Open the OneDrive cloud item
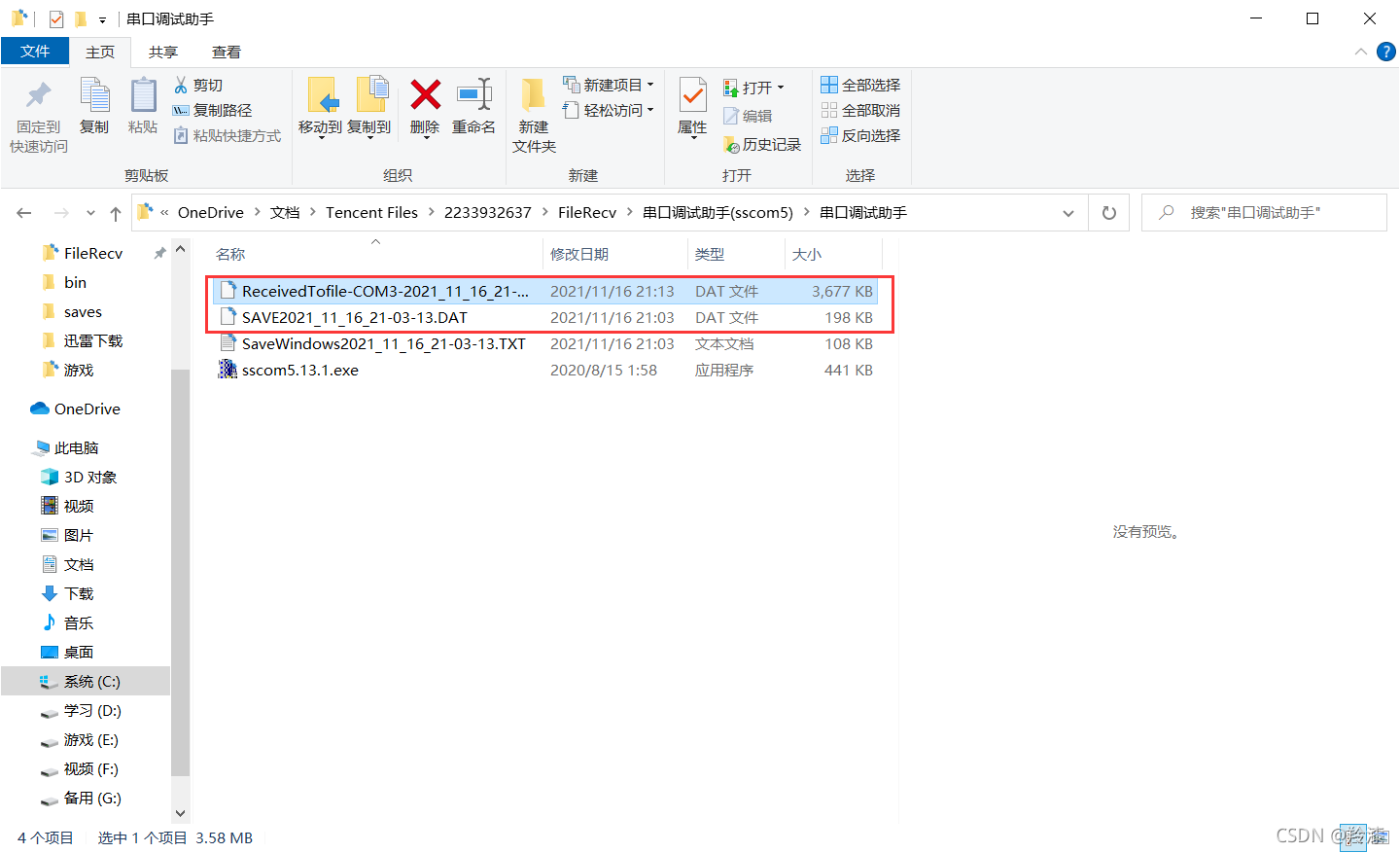The image size is (1400, 853). (76, 409)
